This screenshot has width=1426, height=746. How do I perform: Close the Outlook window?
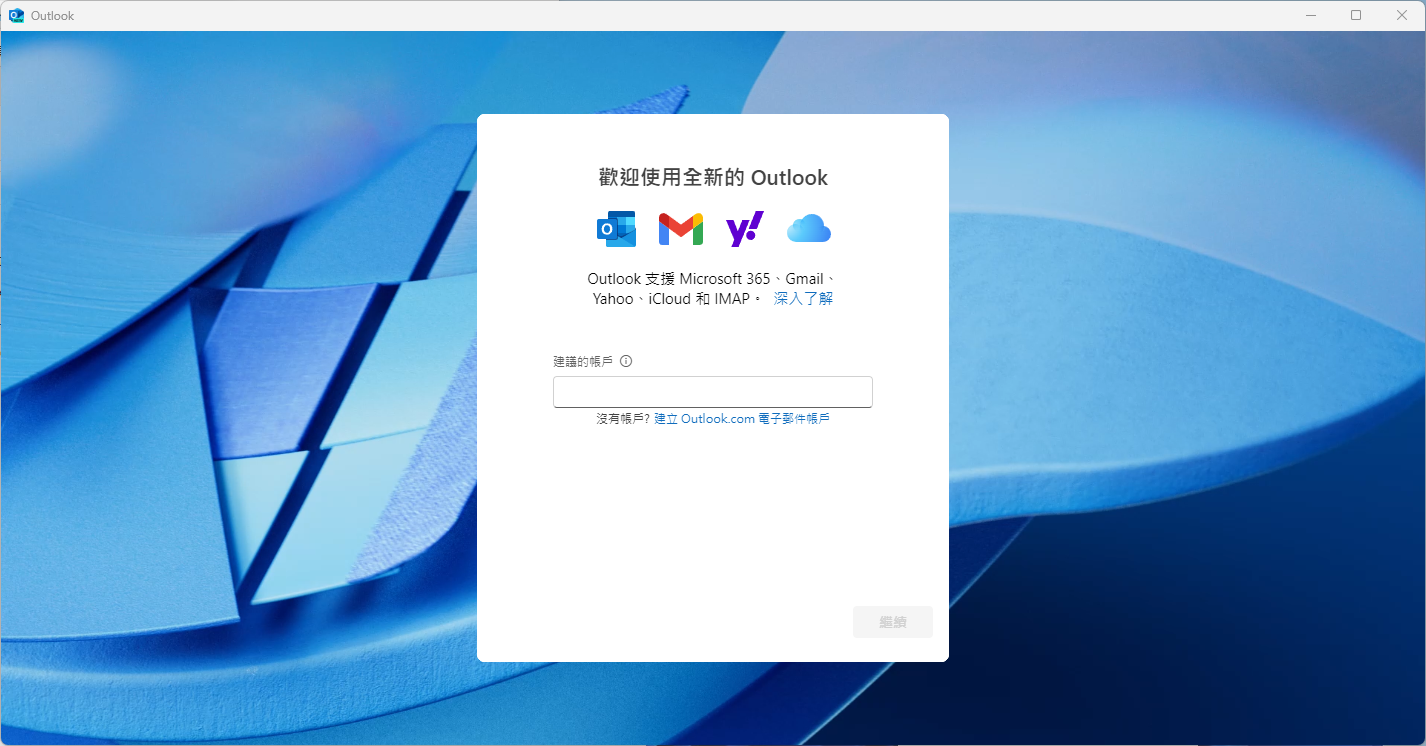click(x=1402, y=15)
